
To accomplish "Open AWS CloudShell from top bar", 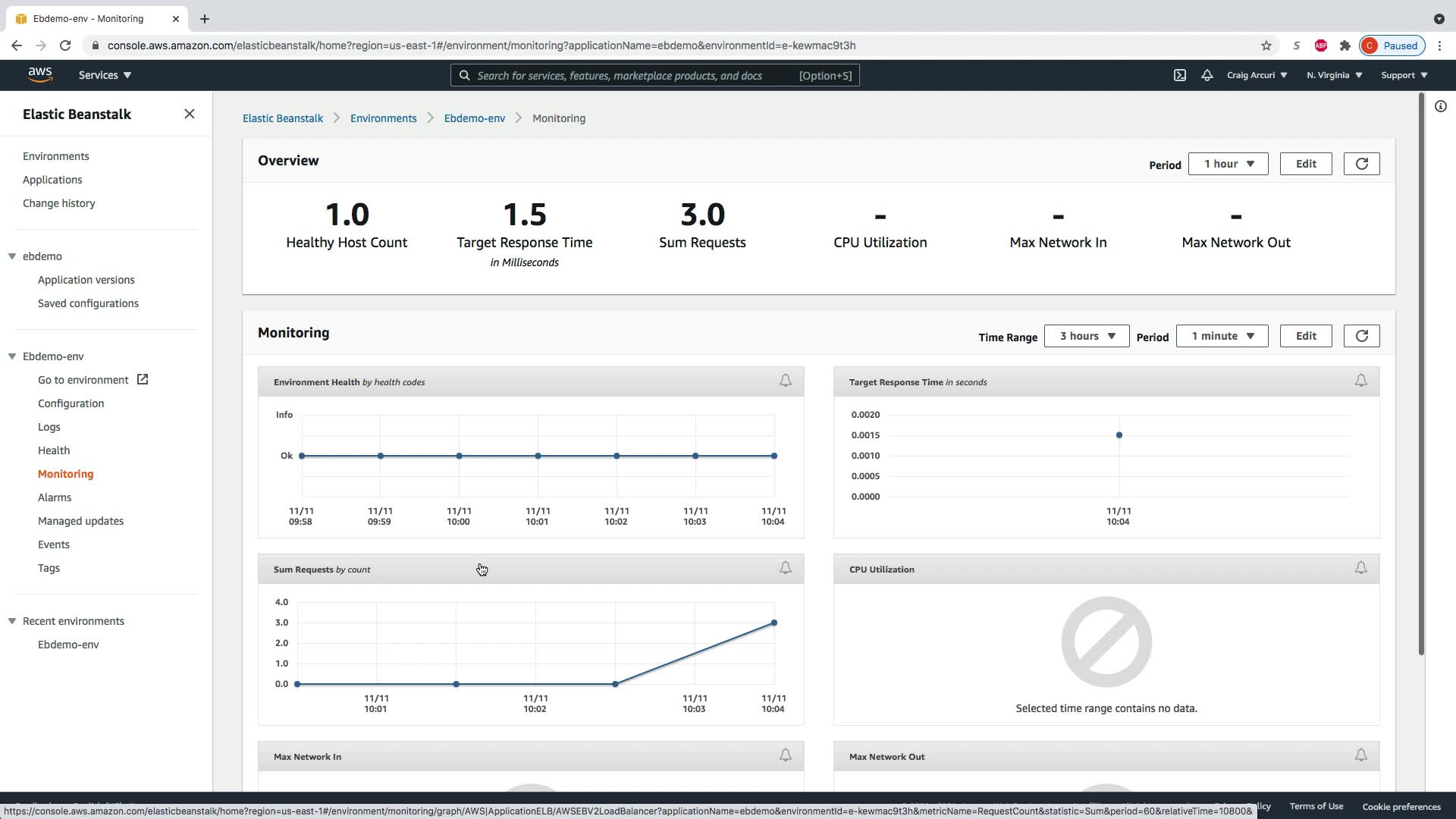I will point(1180,75).
